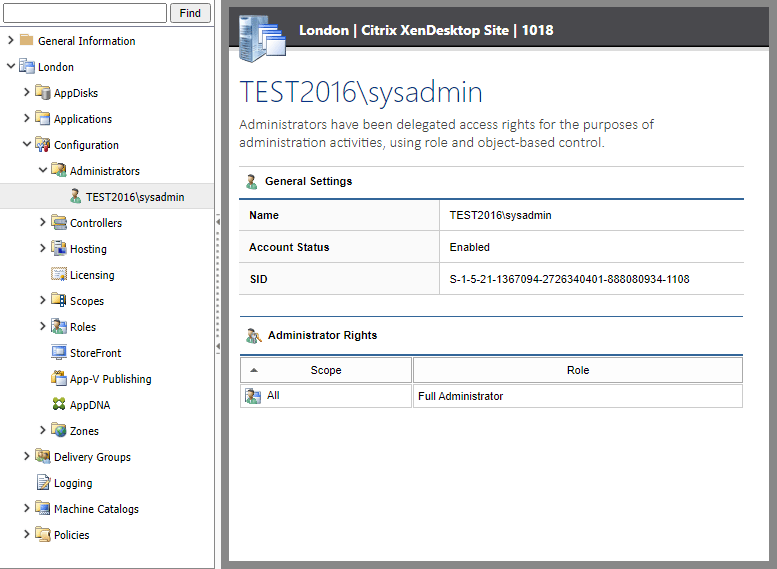Select the AppDNA tree label
Screen dimensions: 777x569
(90, 405)
